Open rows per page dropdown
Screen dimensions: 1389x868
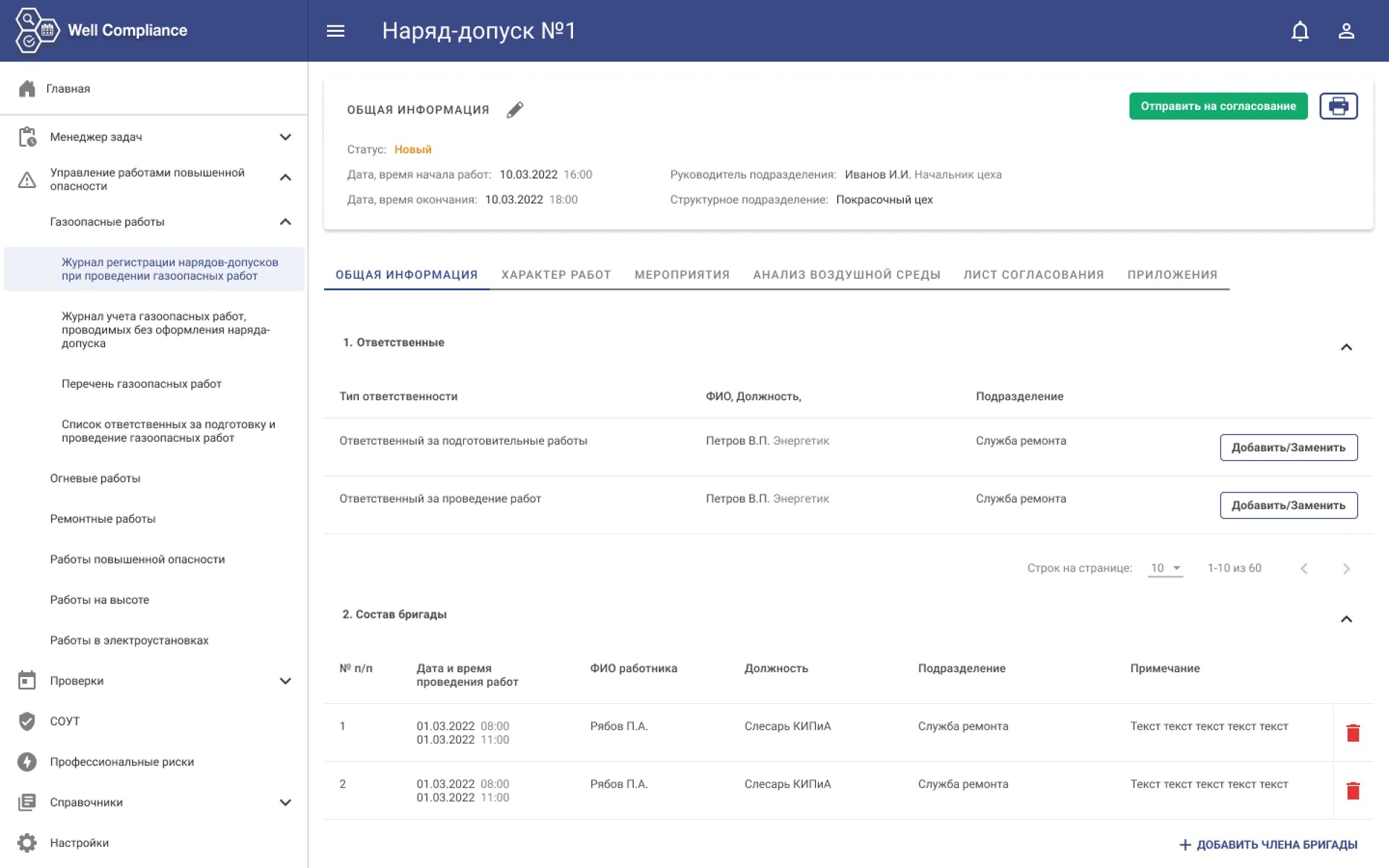click(1165, 569)
